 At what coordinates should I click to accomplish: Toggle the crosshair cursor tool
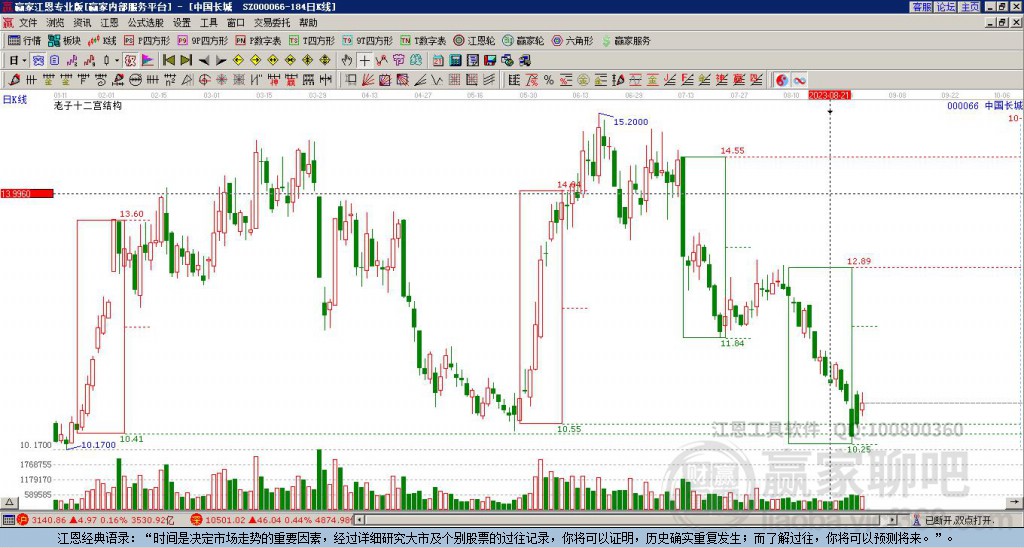[x=364, y=60]
